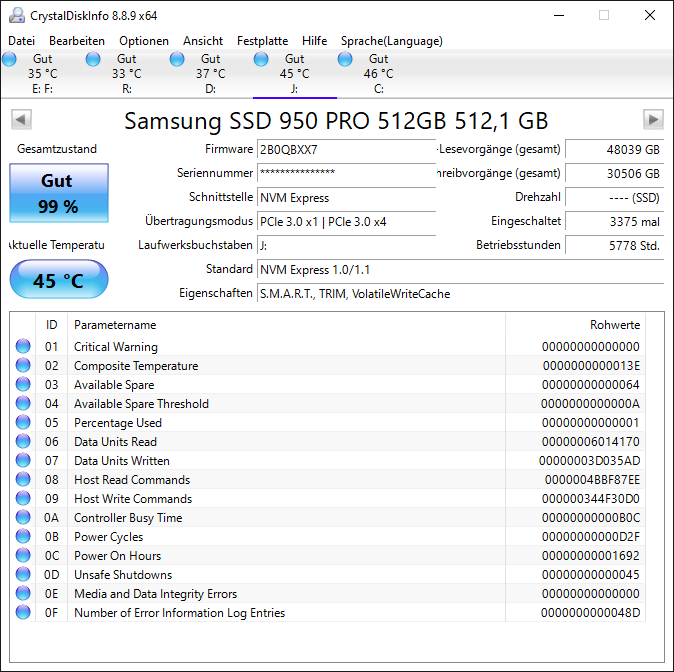Click raw value 0000000000048D
Image resolution: width=674 pixels, height=672 pixels.
(x=590, y=613)
